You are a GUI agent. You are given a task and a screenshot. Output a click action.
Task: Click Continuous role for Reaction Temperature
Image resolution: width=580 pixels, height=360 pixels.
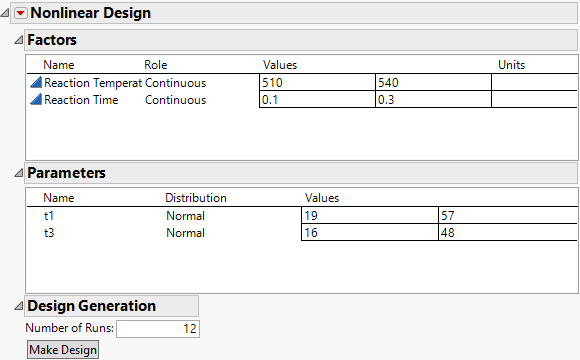tap(175, 83)
